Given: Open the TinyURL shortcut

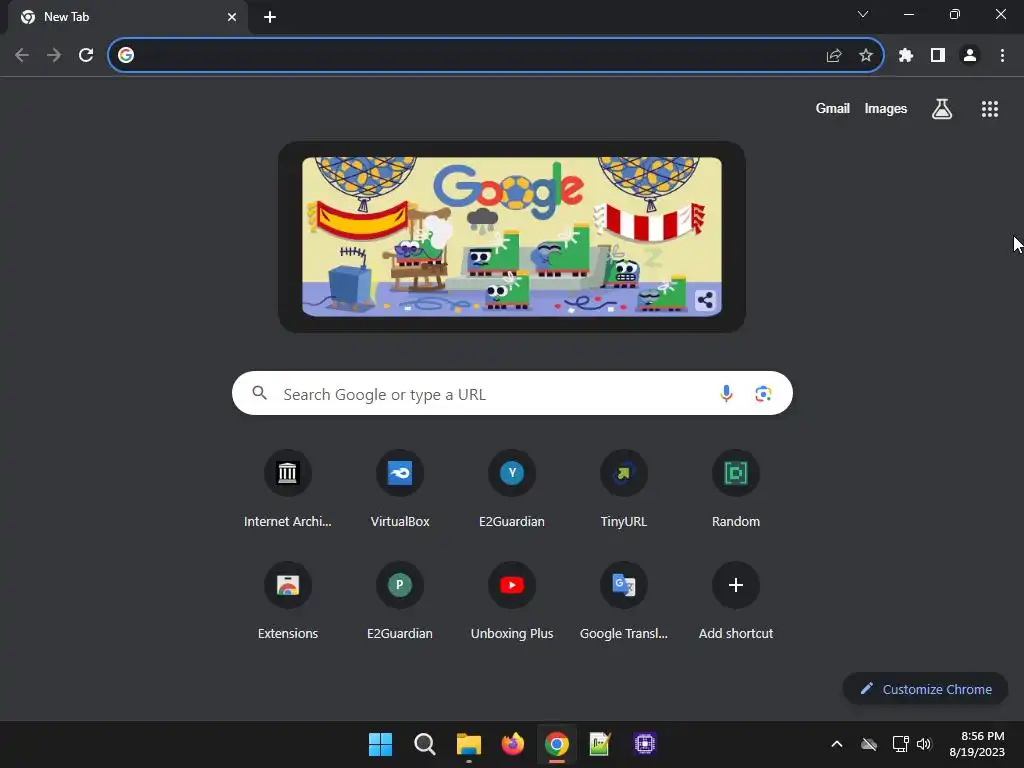Looking at the screenshot, I should (624, 487).
